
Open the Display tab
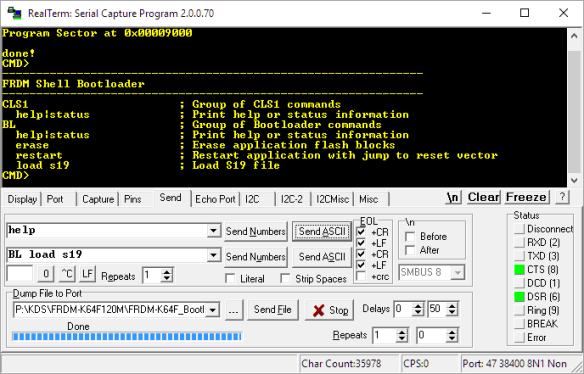22,199
